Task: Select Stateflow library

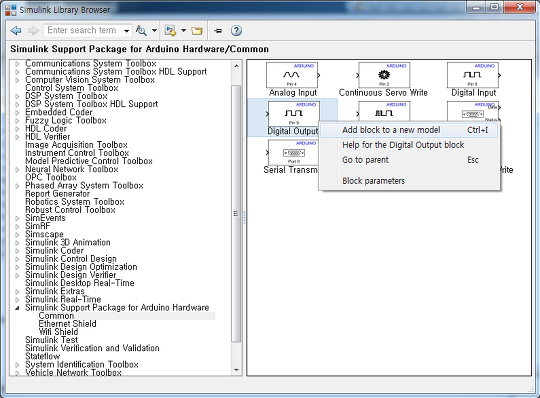Action: [x=43, y=356]
